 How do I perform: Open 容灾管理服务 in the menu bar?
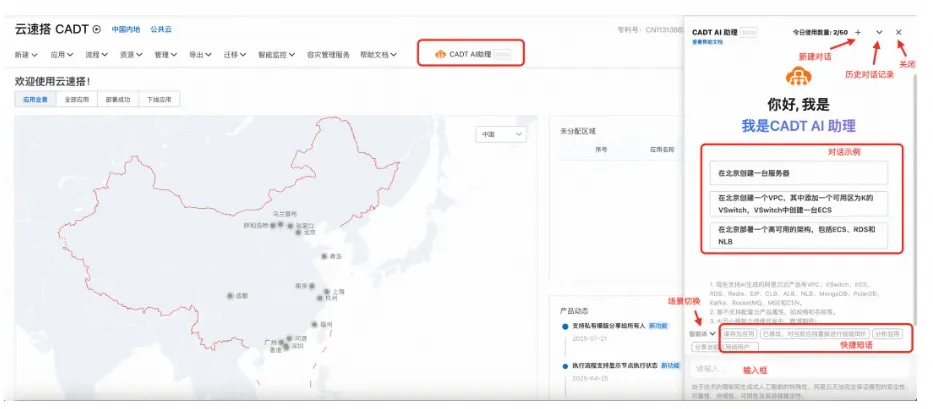328,54
